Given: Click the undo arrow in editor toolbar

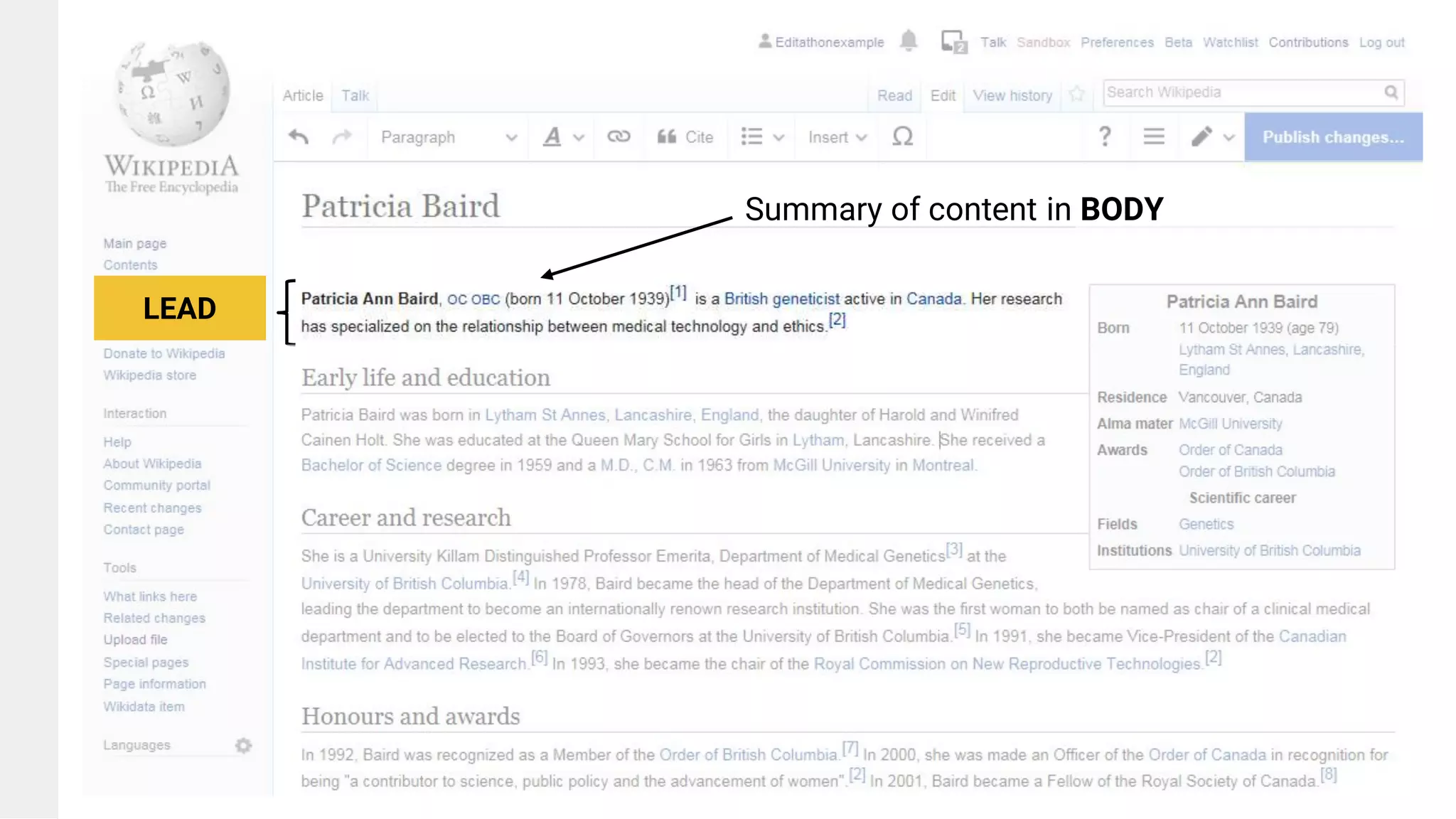Looking at the screenshot, I should (x=298, y=136).
